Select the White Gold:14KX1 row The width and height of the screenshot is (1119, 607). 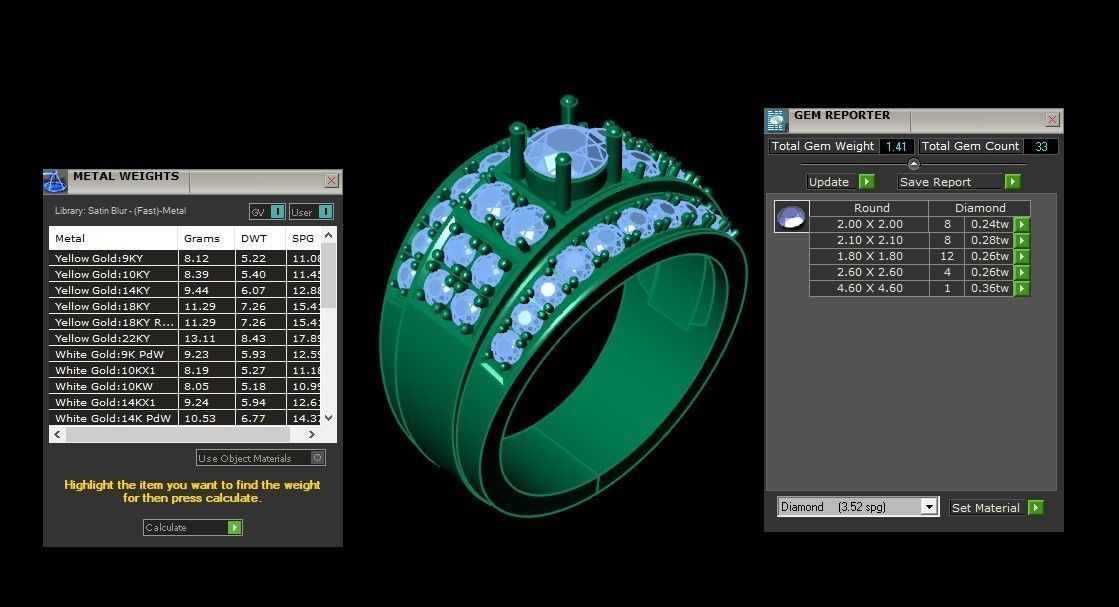point(185,402)
